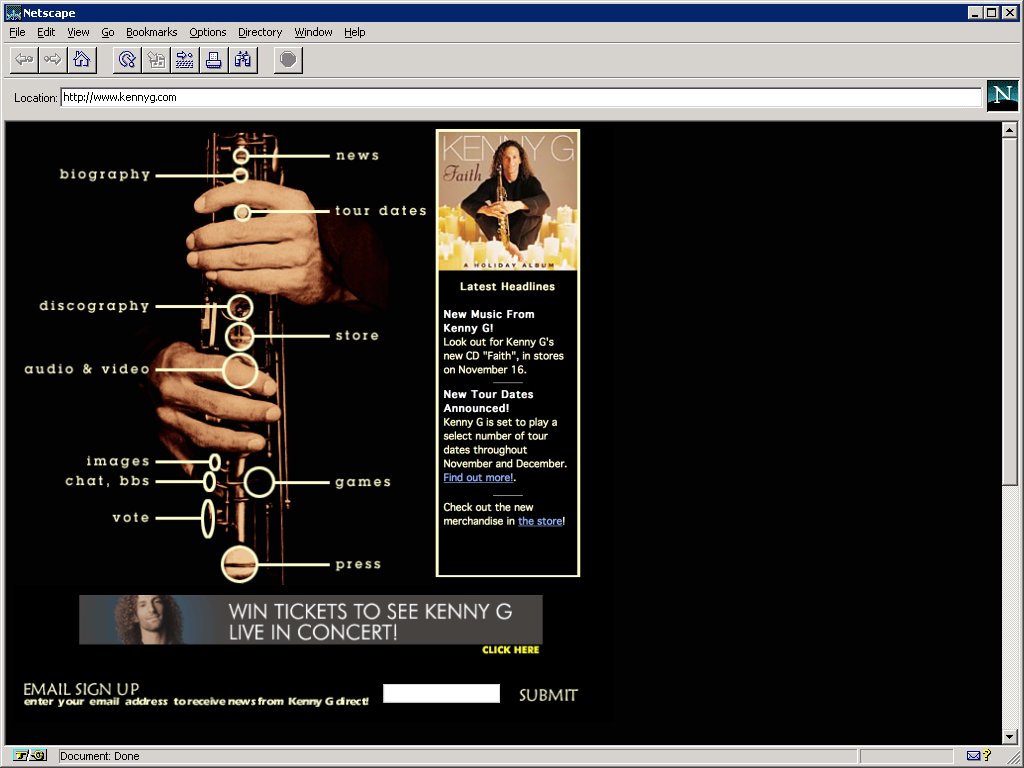Open the Bookmarks menu
The height and width of the screenshot is (768, 1024).
(x=151, y=32)
